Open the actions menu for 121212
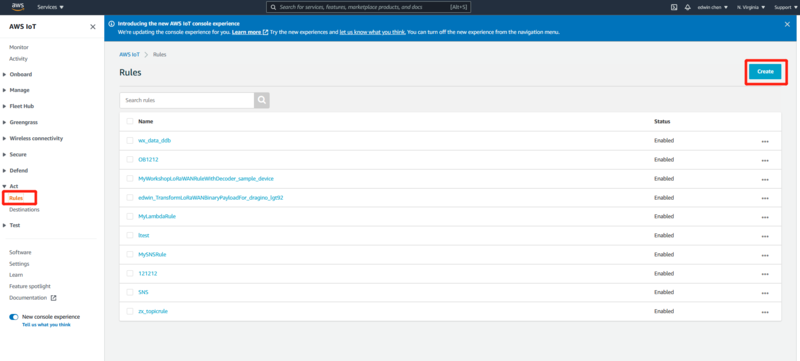Viewport: 800px width, 361px height. (x=765, y=274)
